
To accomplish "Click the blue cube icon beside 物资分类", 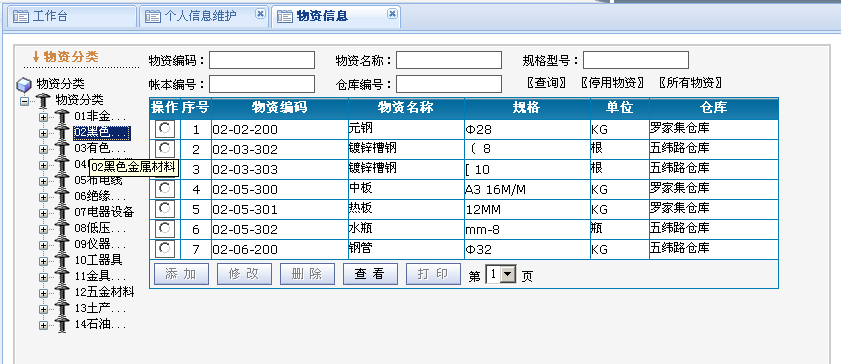I will (25, 85).
